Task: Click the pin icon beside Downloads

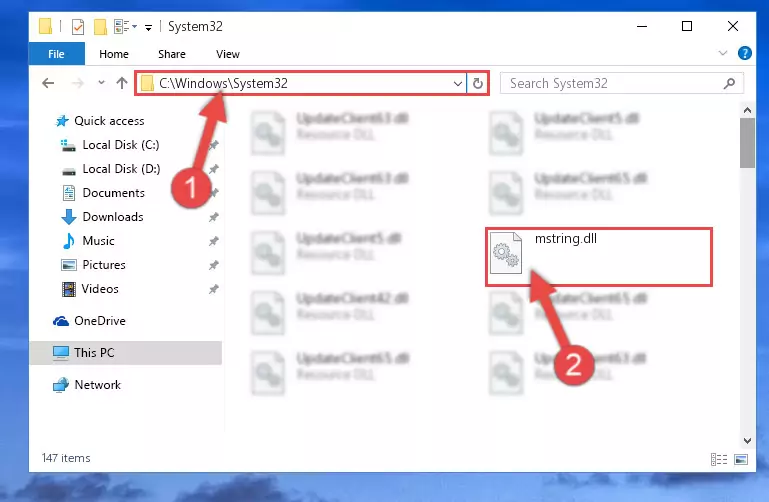Action: click(x=213, y=217)
